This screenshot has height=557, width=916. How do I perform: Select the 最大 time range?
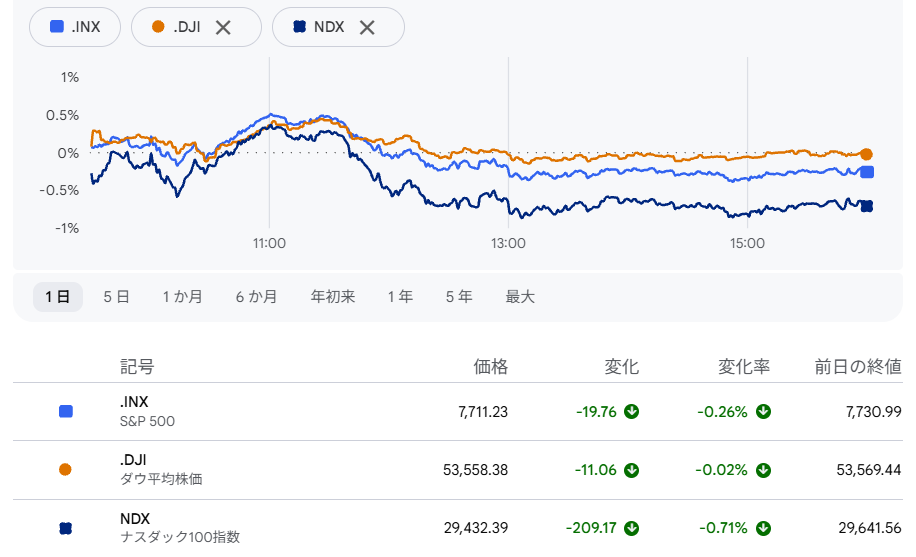(x=520, y=297)
